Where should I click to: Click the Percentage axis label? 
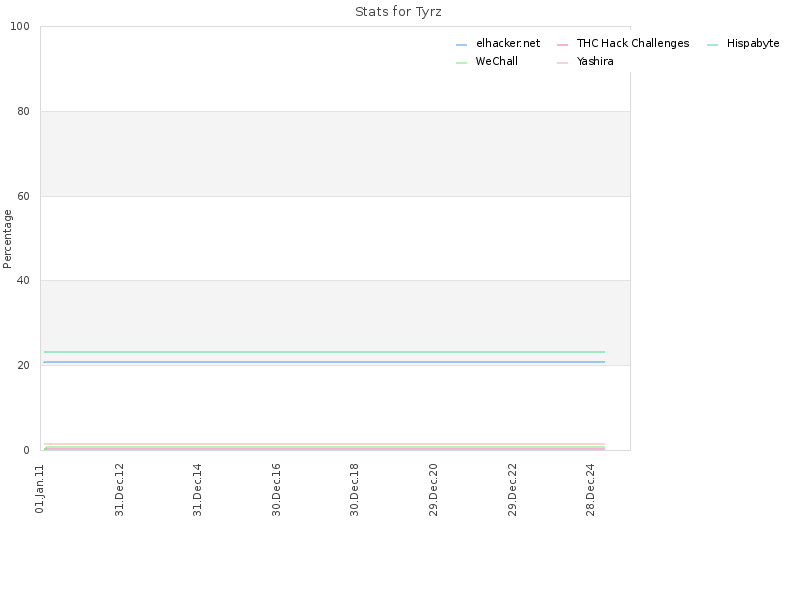click(7, 239)
